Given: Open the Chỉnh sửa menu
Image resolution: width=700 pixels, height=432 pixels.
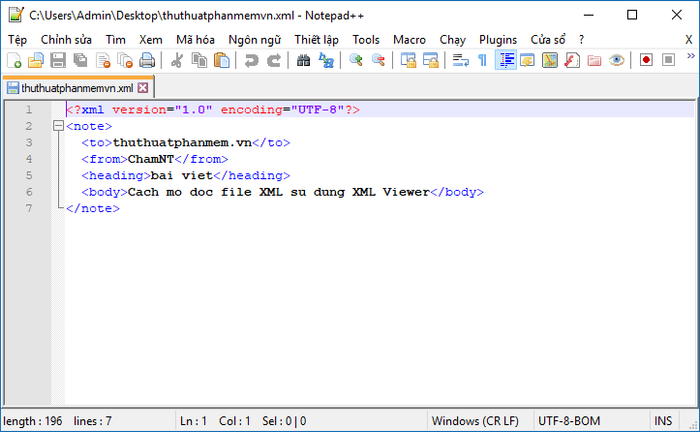Looking at the screenshot, I should coord(66,40).
